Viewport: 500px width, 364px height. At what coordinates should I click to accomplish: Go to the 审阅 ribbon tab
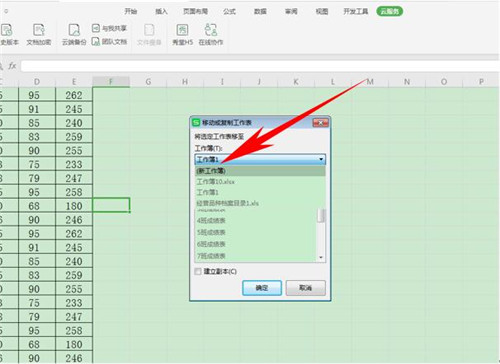click(x=291, y=11)
